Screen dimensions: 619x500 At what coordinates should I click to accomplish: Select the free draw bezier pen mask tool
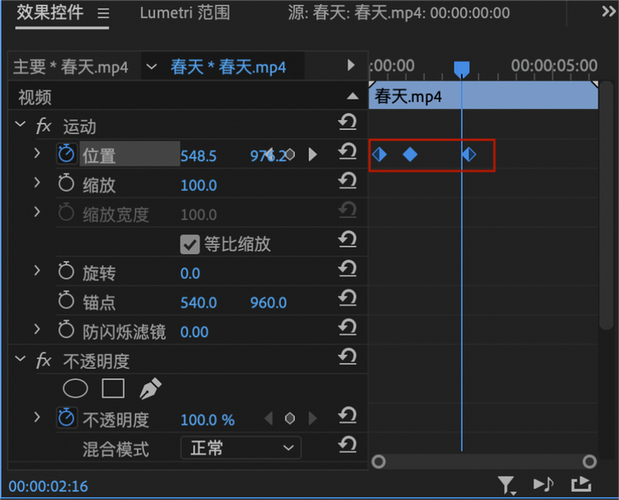coord(150,388)
